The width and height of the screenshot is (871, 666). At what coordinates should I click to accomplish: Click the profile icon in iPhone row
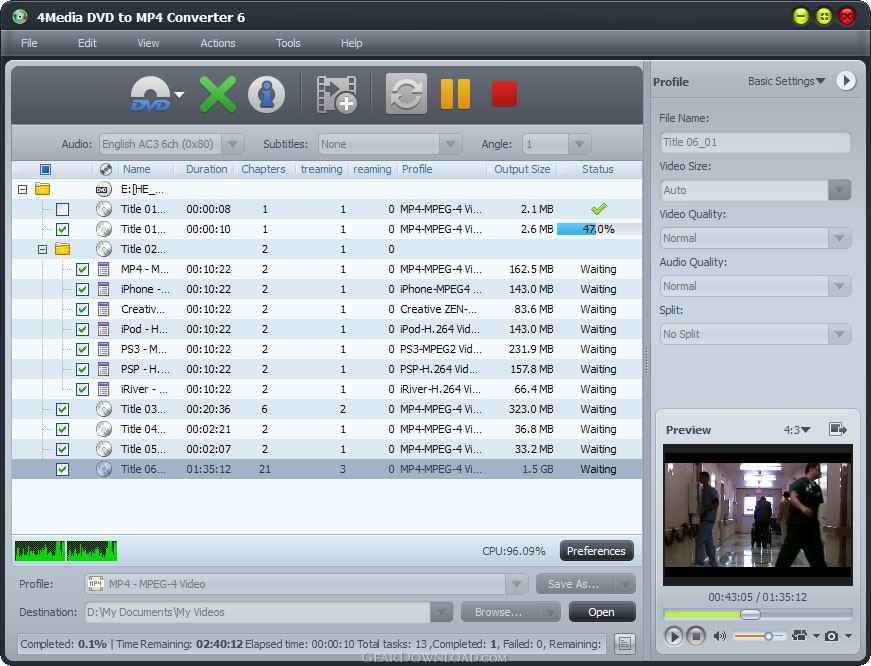tap(103, 289)
